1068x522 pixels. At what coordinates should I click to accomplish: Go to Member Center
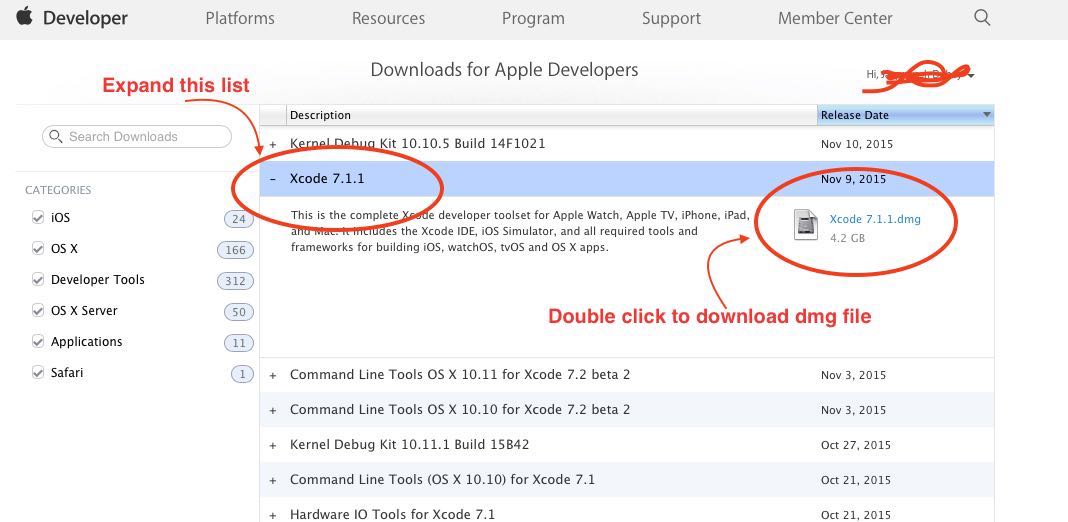pos(835,18)
